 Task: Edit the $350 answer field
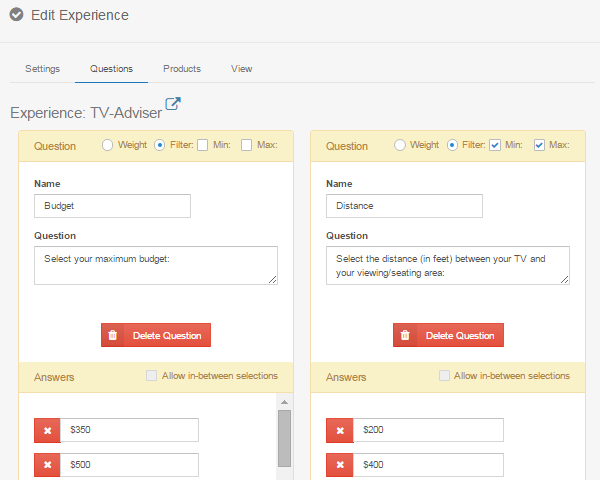(x=129, y=430)
